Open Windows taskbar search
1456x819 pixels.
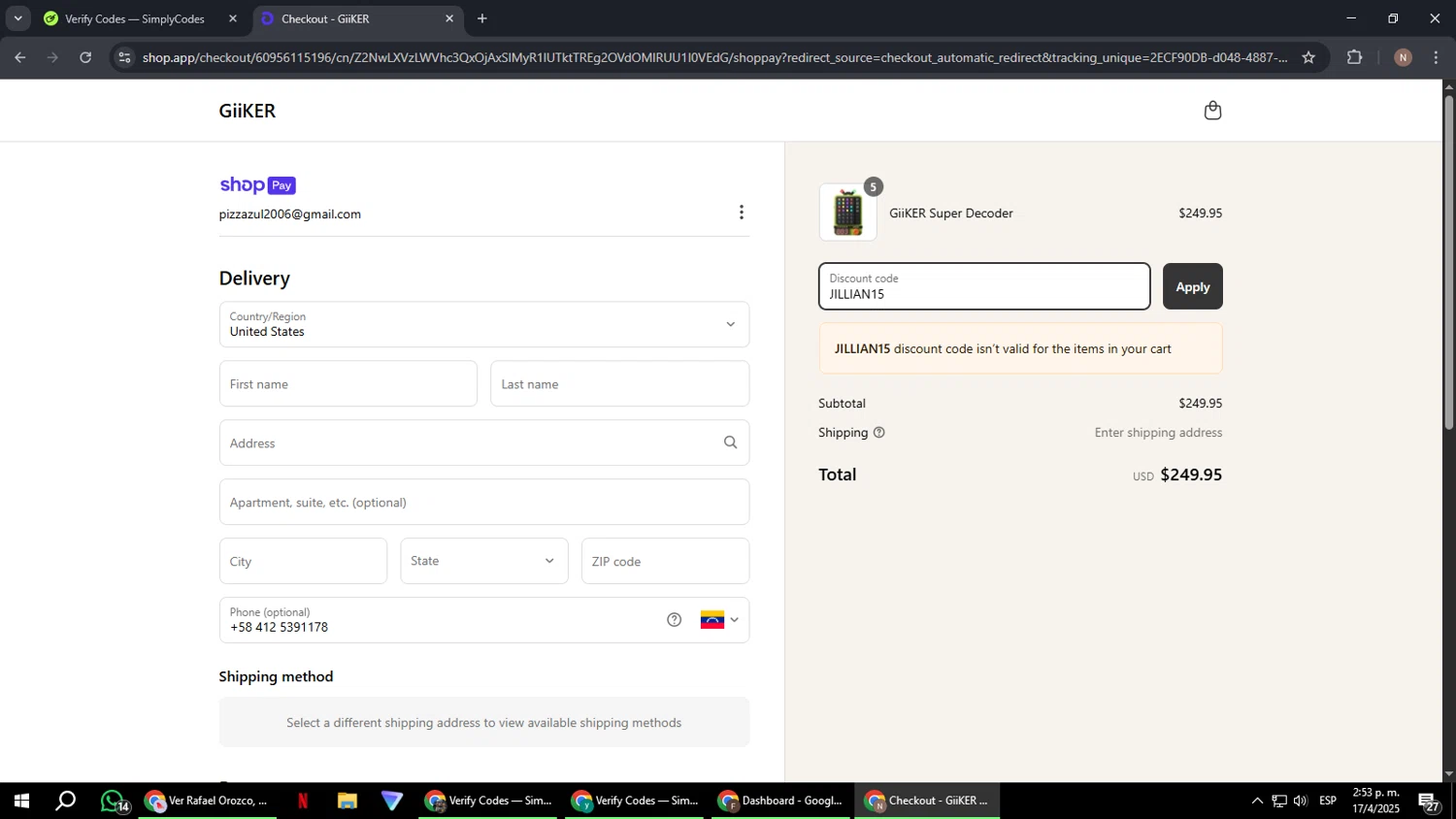[x=66, y=802]
